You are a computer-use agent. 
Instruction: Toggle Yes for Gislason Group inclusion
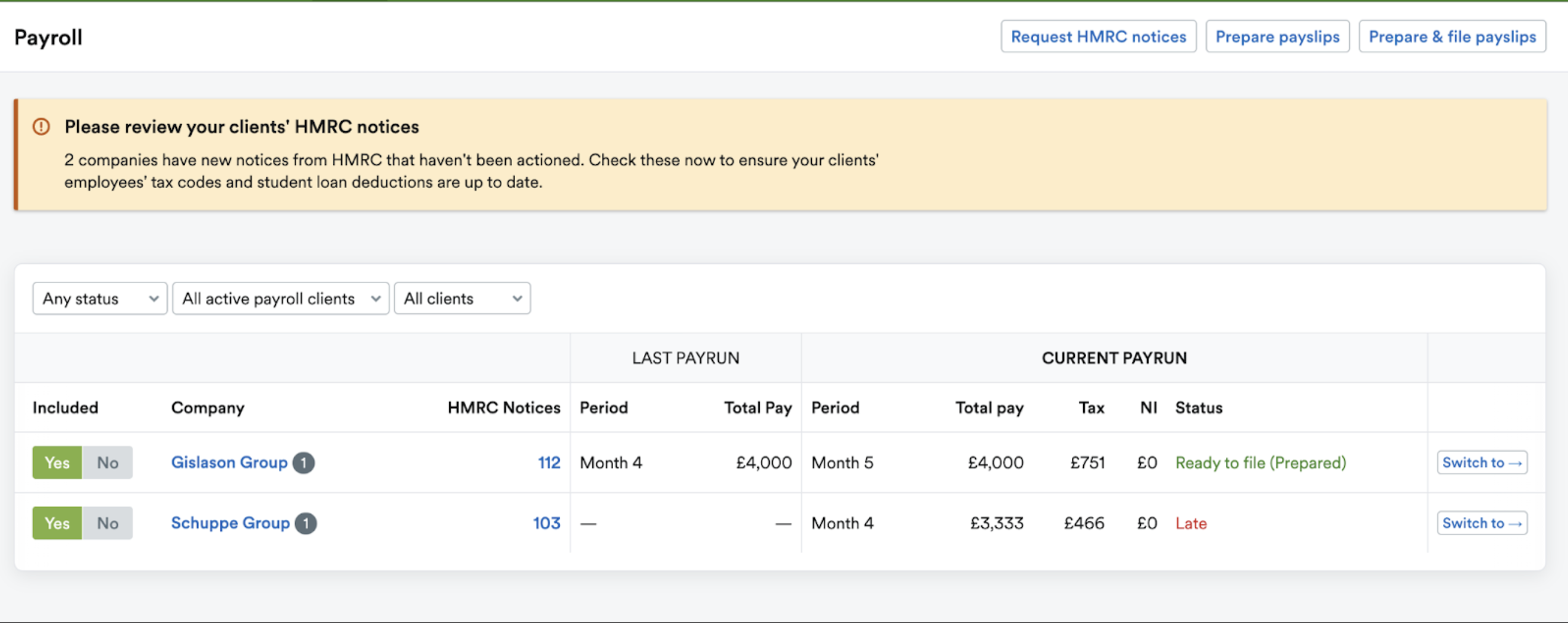pyautogui.click(x=57, y=462)
